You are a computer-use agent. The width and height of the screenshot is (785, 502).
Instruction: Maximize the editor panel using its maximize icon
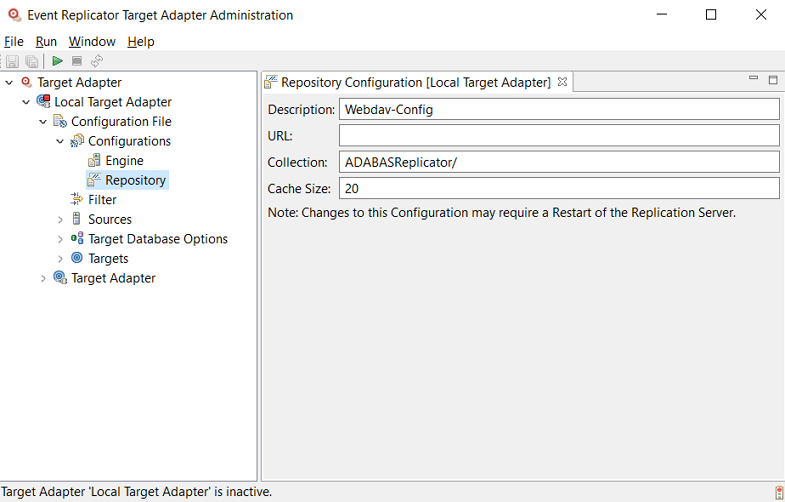[773, 79]
